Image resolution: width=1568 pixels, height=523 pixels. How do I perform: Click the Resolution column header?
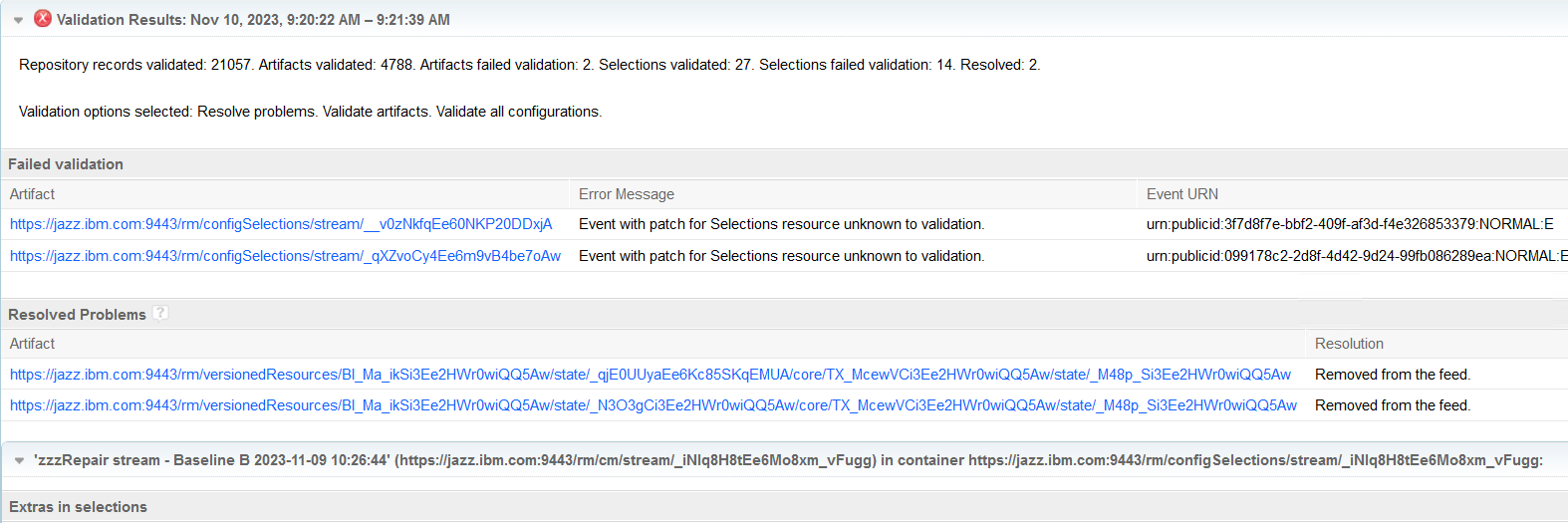1349,344
